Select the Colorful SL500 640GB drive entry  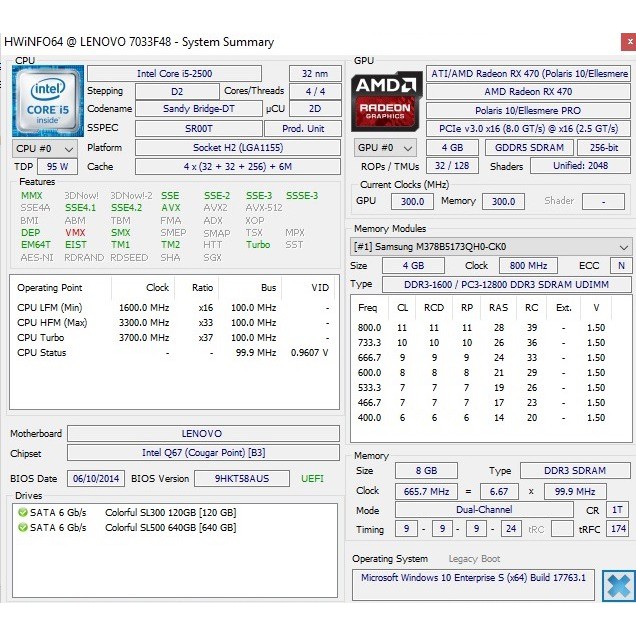170,527
